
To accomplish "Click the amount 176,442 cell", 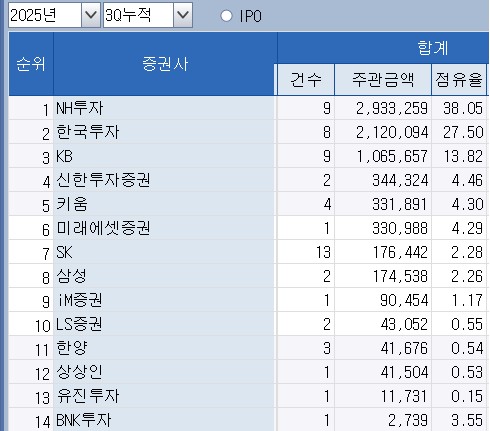I will [383, 252].
